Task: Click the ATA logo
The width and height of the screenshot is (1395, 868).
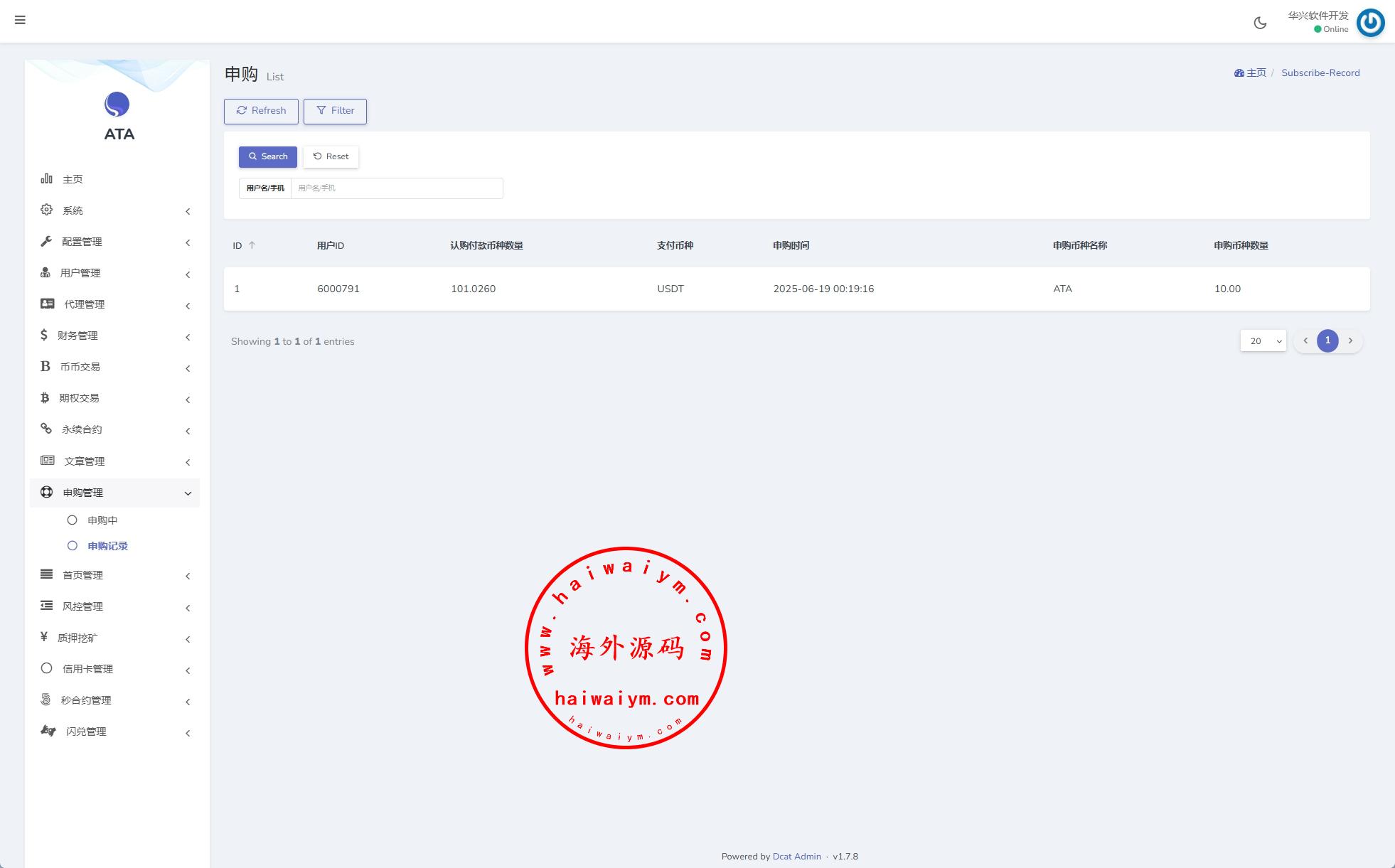Action: click(117, 105)
